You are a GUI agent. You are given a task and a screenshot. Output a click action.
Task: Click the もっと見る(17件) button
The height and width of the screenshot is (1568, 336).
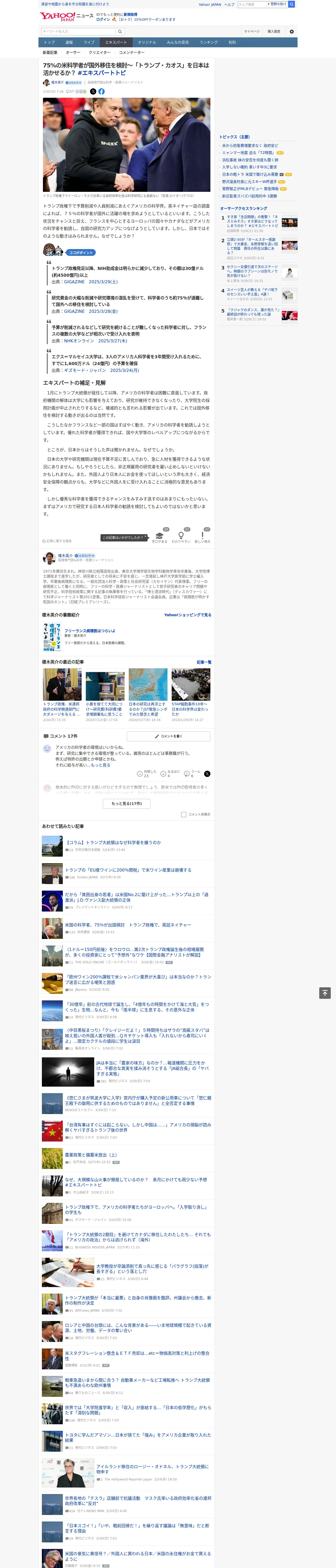(127, 804)
